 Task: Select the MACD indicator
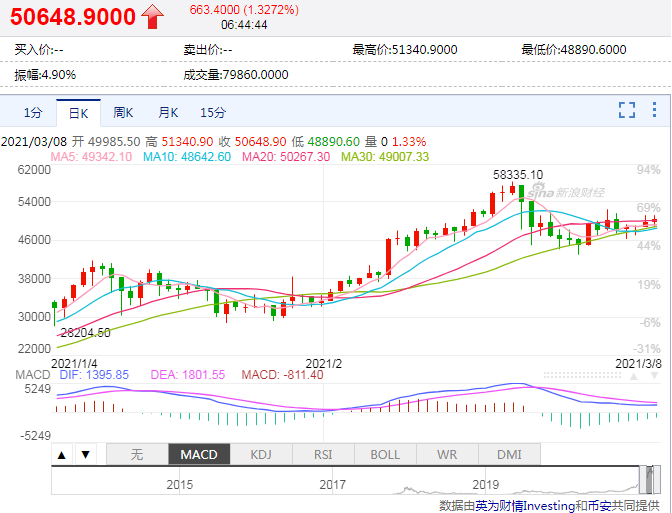(x=199, y=454)
